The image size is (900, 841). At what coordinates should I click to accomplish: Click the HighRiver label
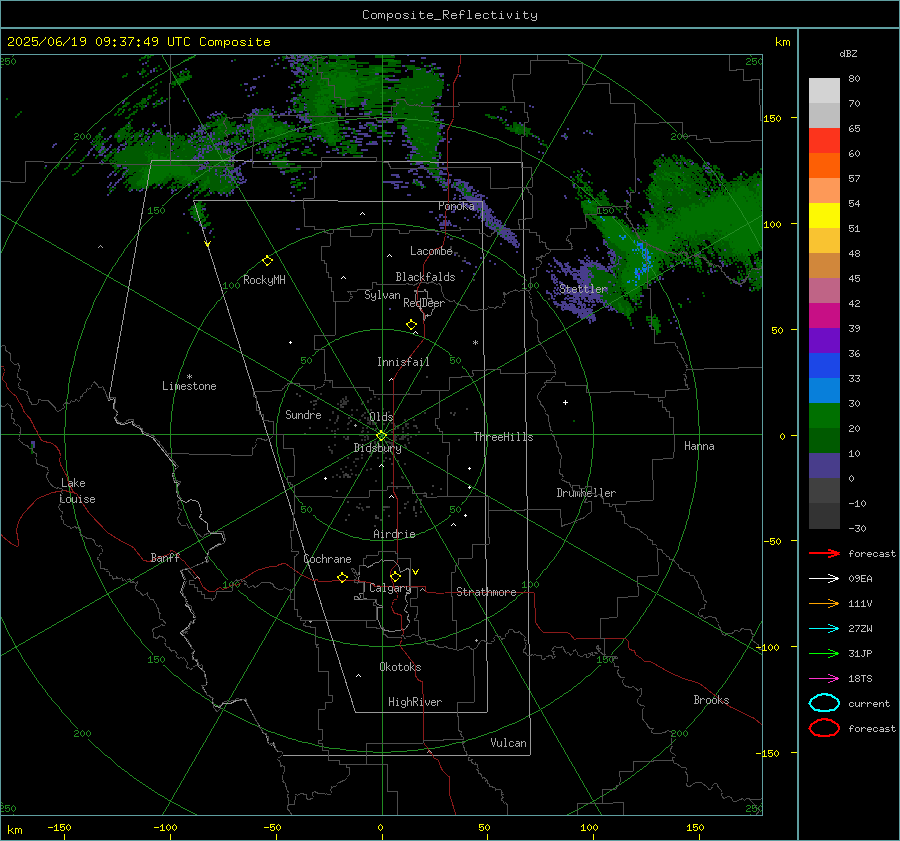[x=415, y=702]
